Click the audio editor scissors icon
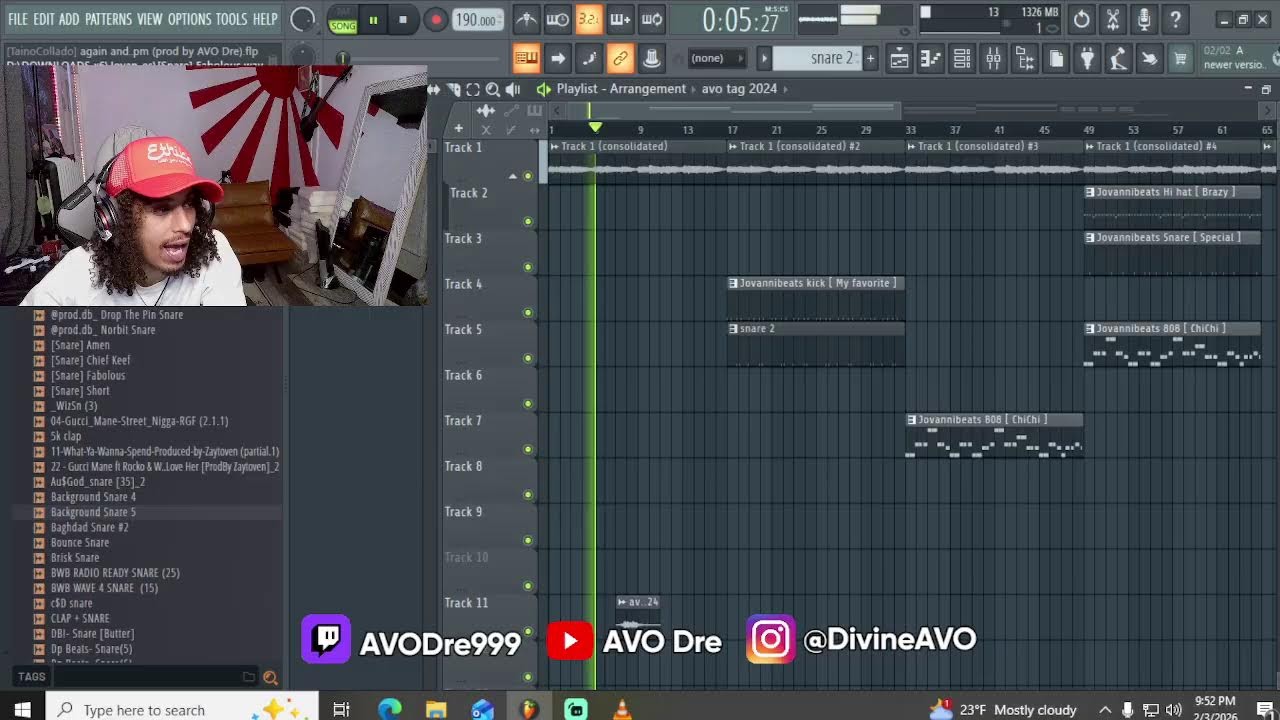 [1112, 19]
